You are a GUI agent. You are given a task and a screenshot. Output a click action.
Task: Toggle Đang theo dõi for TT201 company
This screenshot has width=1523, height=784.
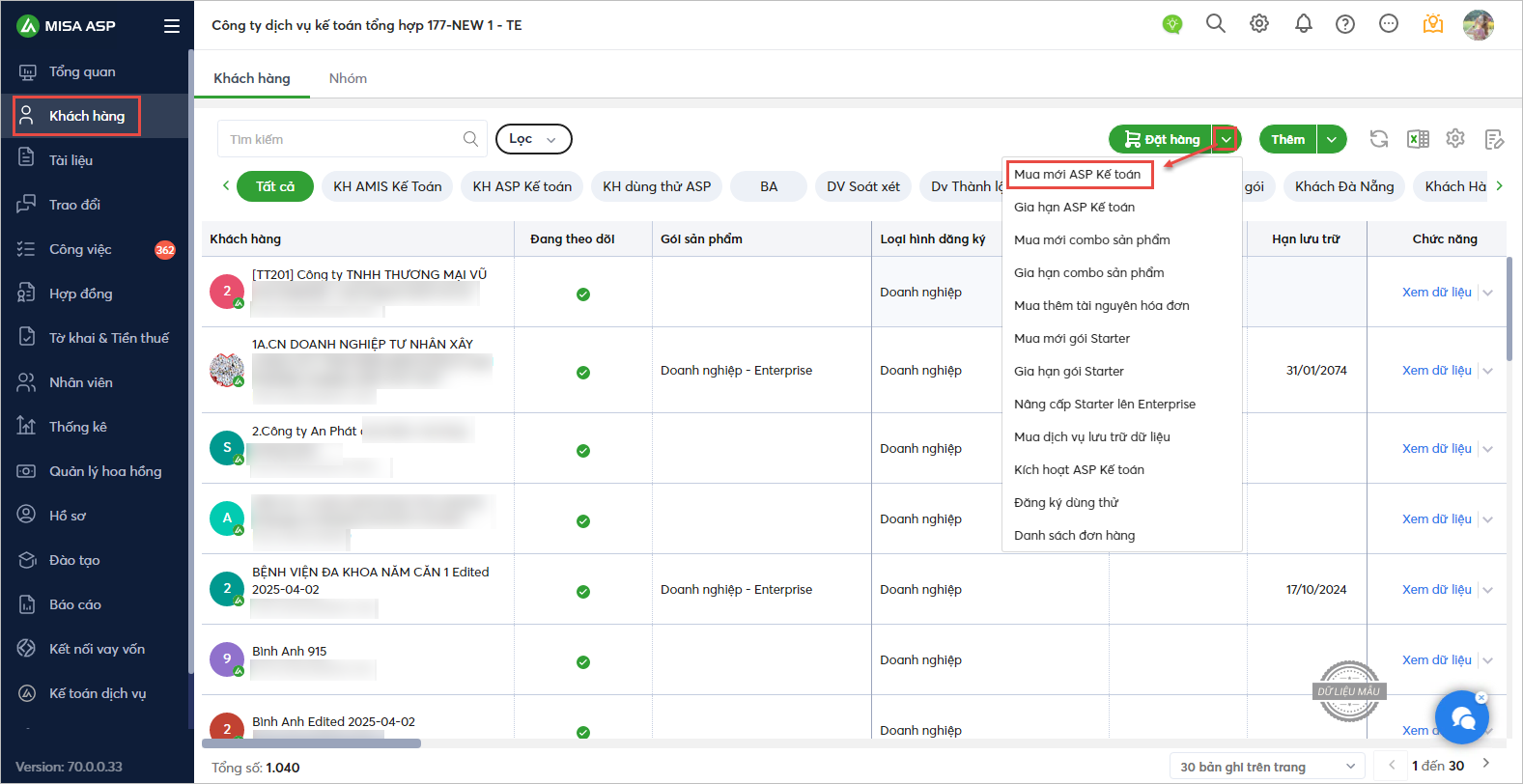coord(583,294)
